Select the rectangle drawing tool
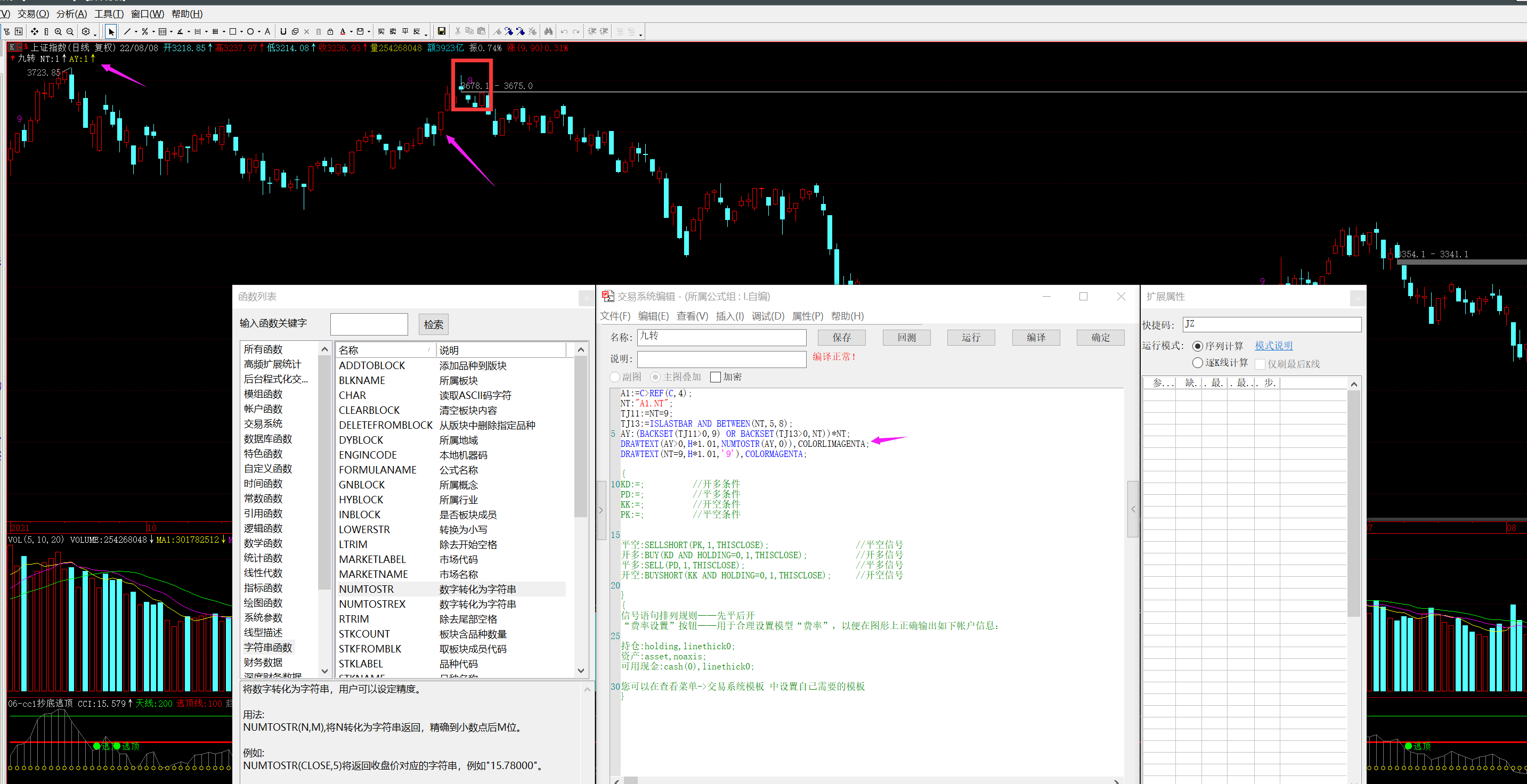This screenshot has height=784, width=1527. [233, 31]
